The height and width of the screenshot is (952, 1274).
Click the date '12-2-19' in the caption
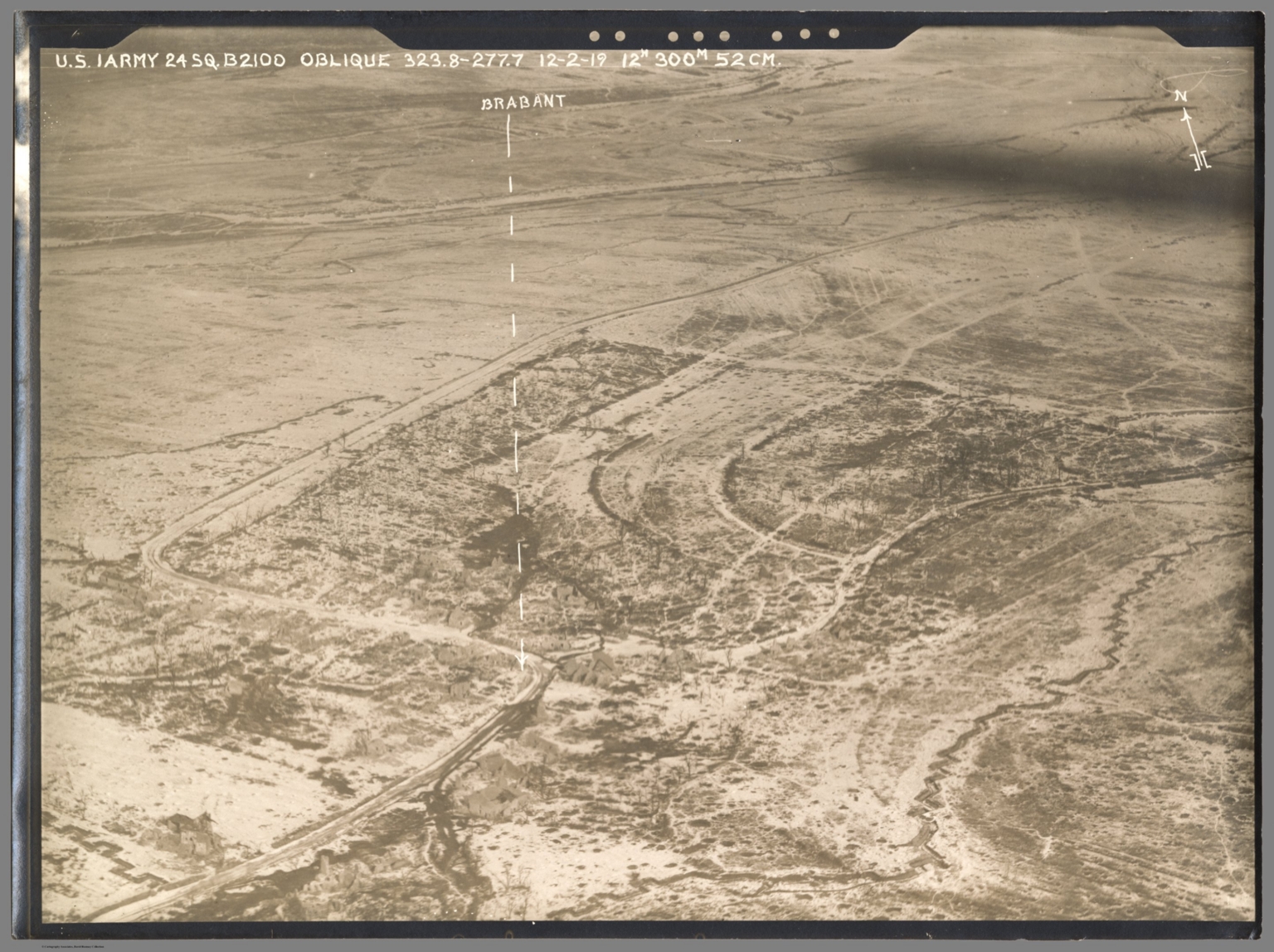(573, 60)
